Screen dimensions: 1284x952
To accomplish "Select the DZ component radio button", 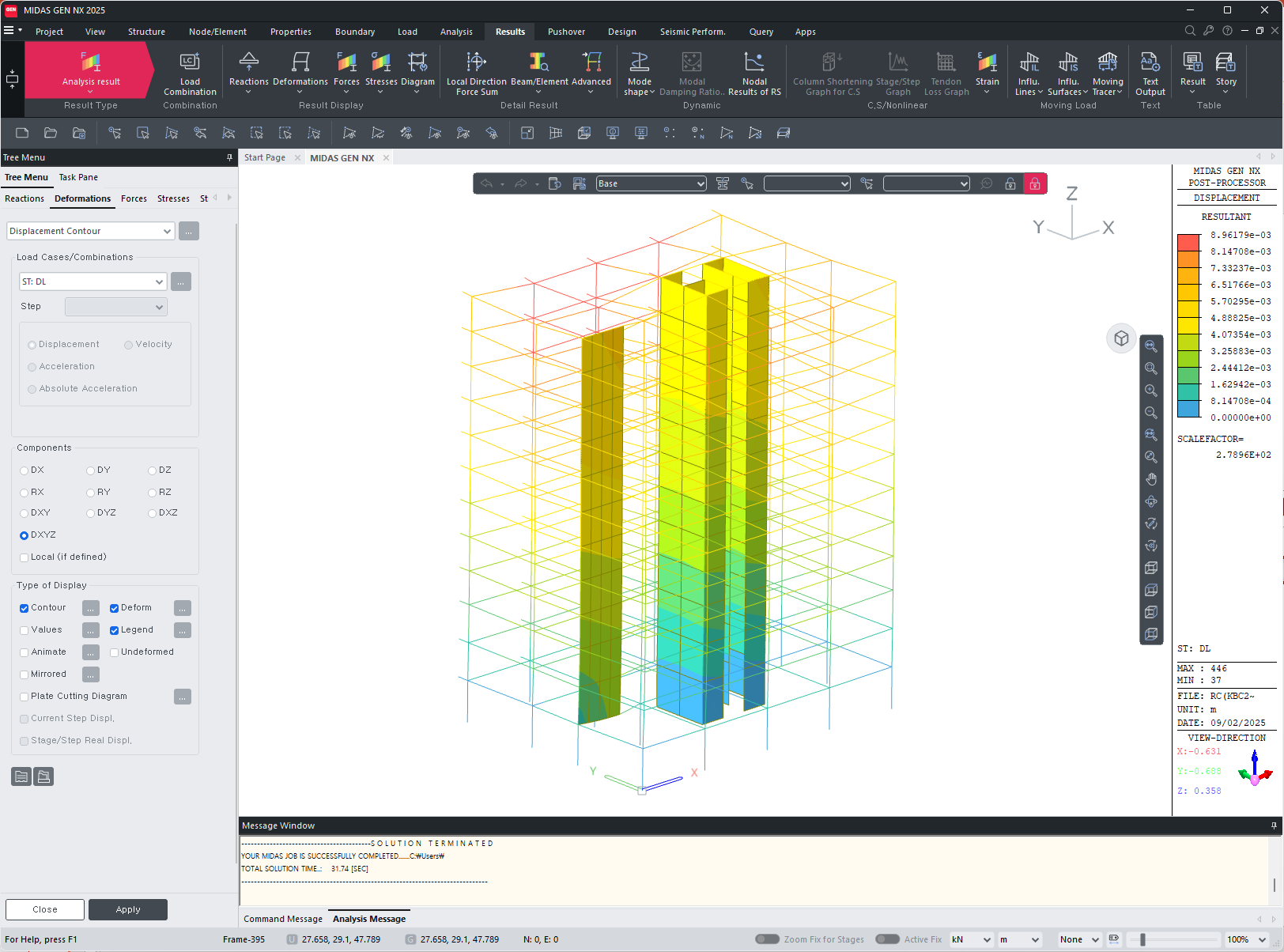I will (x=151, y=470).
